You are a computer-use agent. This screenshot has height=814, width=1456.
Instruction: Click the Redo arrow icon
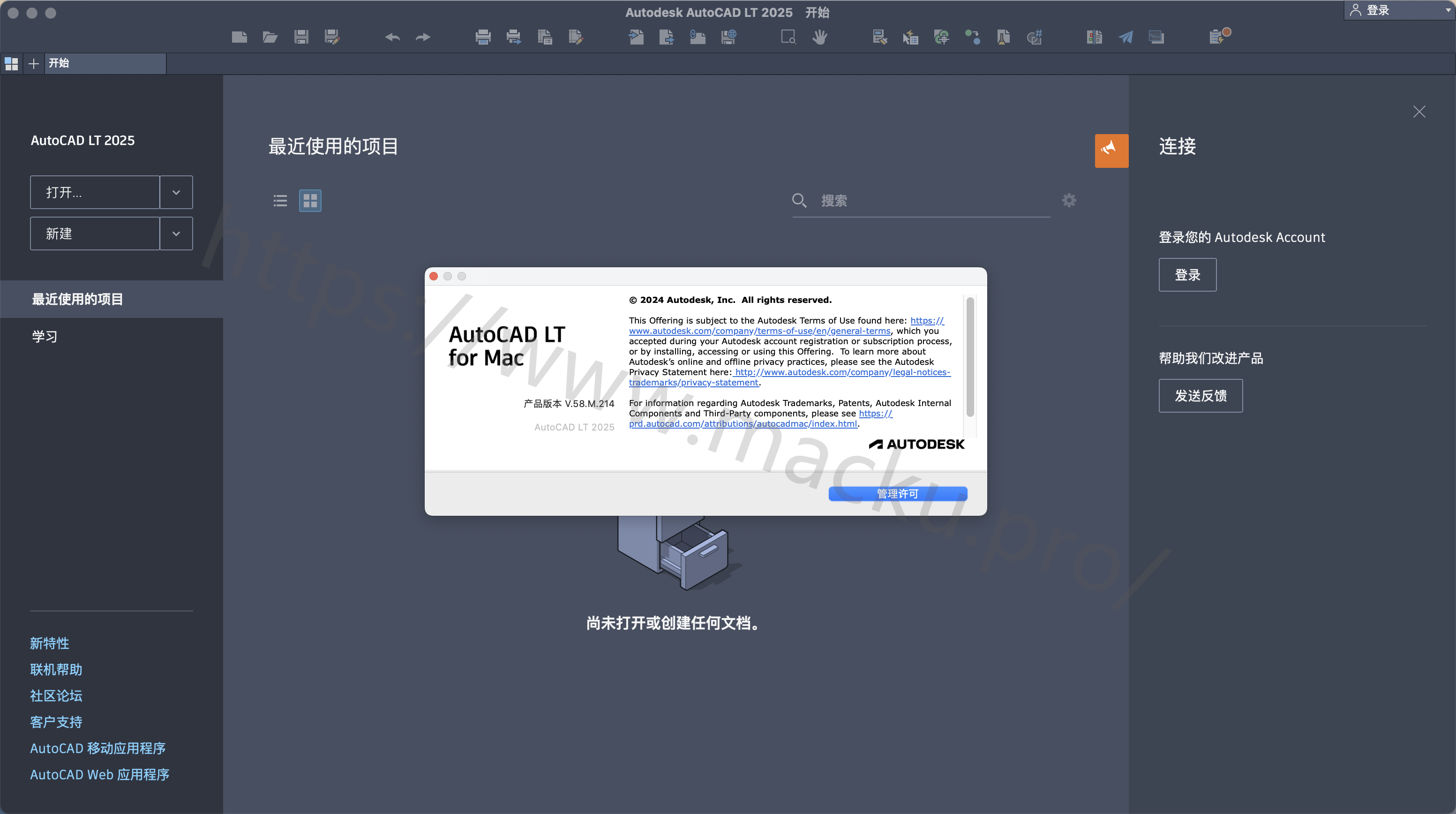[423, 38]
